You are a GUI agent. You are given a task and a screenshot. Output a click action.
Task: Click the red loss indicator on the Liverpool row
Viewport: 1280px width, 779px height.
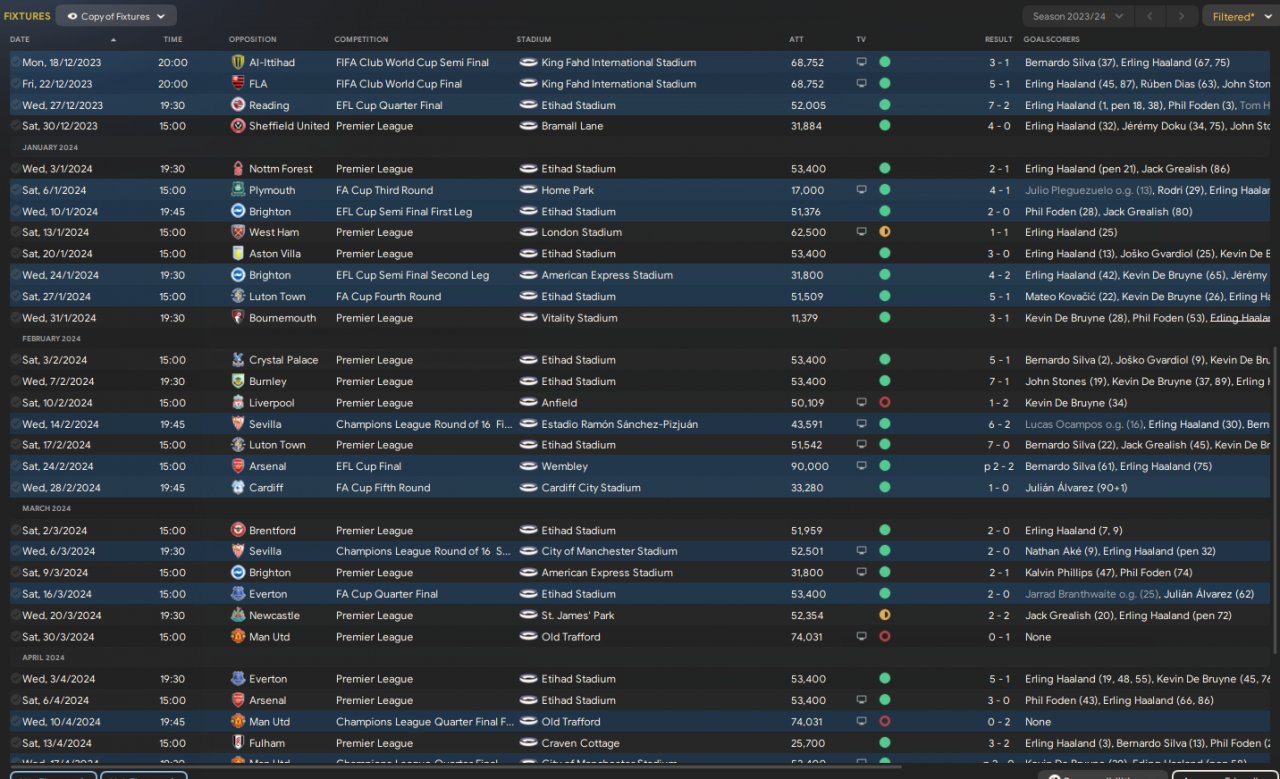click(885, 403)
